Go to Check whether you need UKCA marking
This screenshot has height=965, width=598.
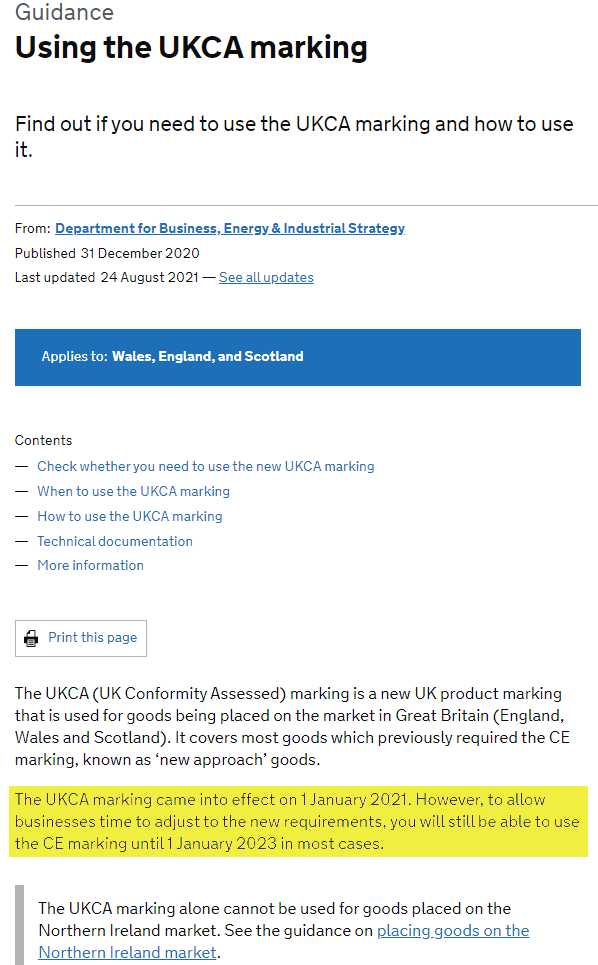point(205,466)
